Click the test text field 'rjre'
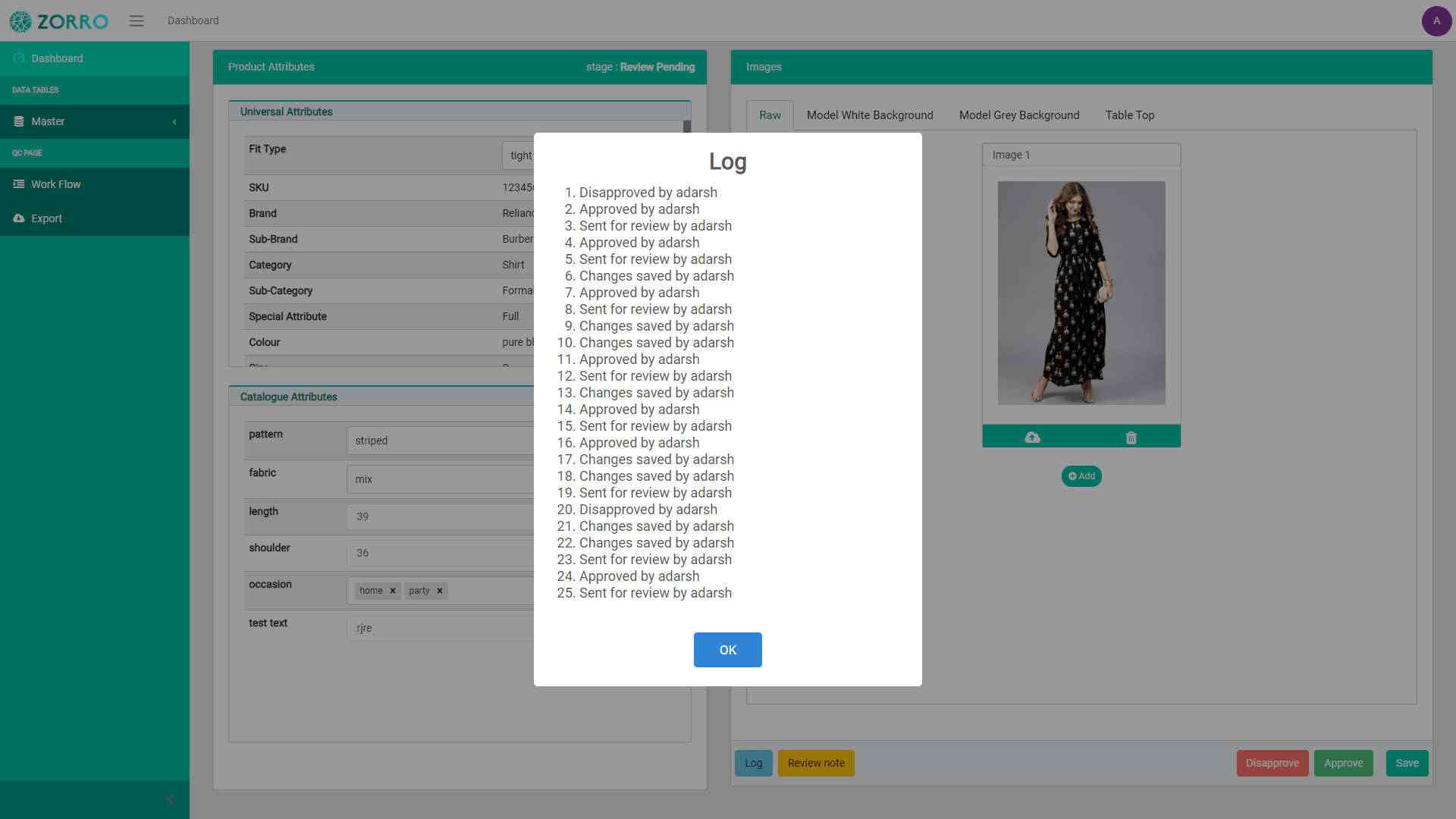The image size is (1456, 819). pyautogui.click(x=441, y=628)
